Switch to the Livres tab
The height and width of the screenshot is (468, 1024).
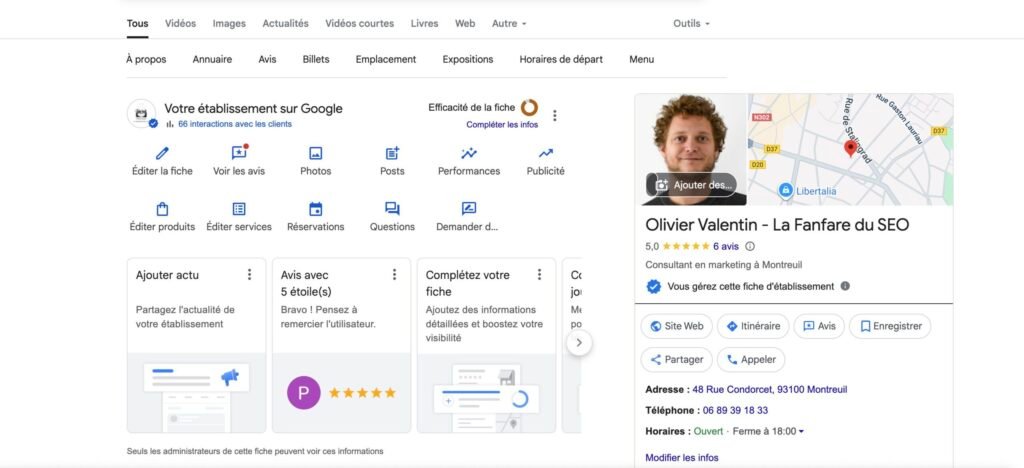click(424, 23)
